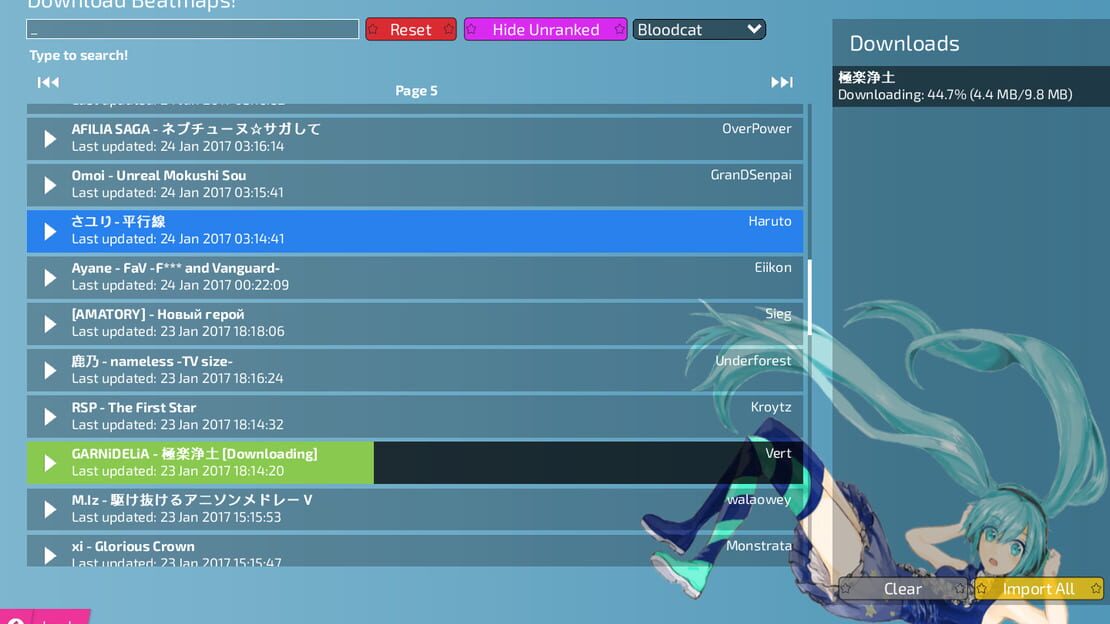Focus the beatmap search field
This screenshot has height=624, width=1110.
(x=193, y=29)
